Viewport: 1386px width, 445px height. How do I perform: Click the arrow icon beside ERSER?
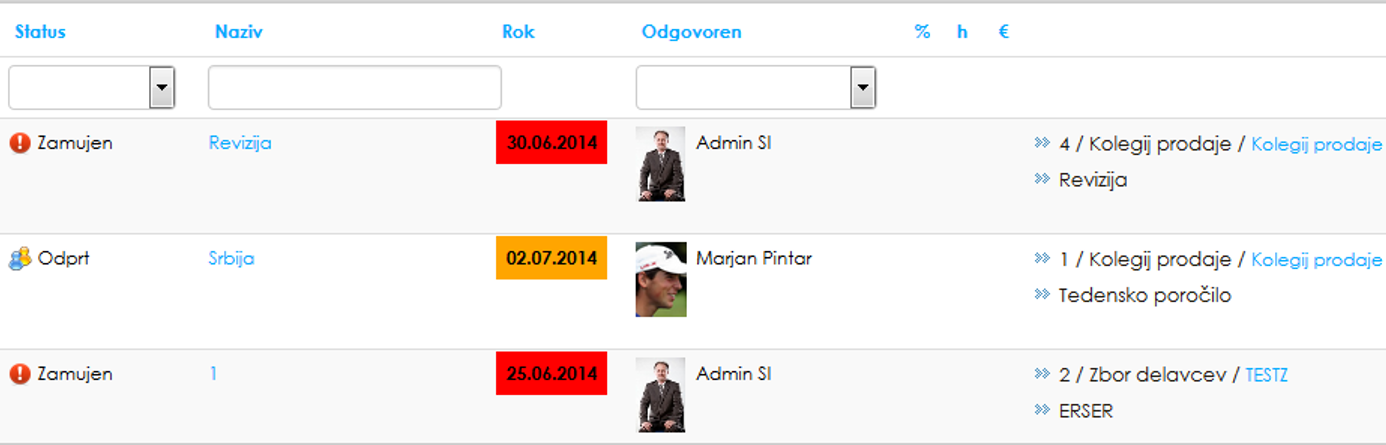pyautogui.click(x=1042, y=411)
